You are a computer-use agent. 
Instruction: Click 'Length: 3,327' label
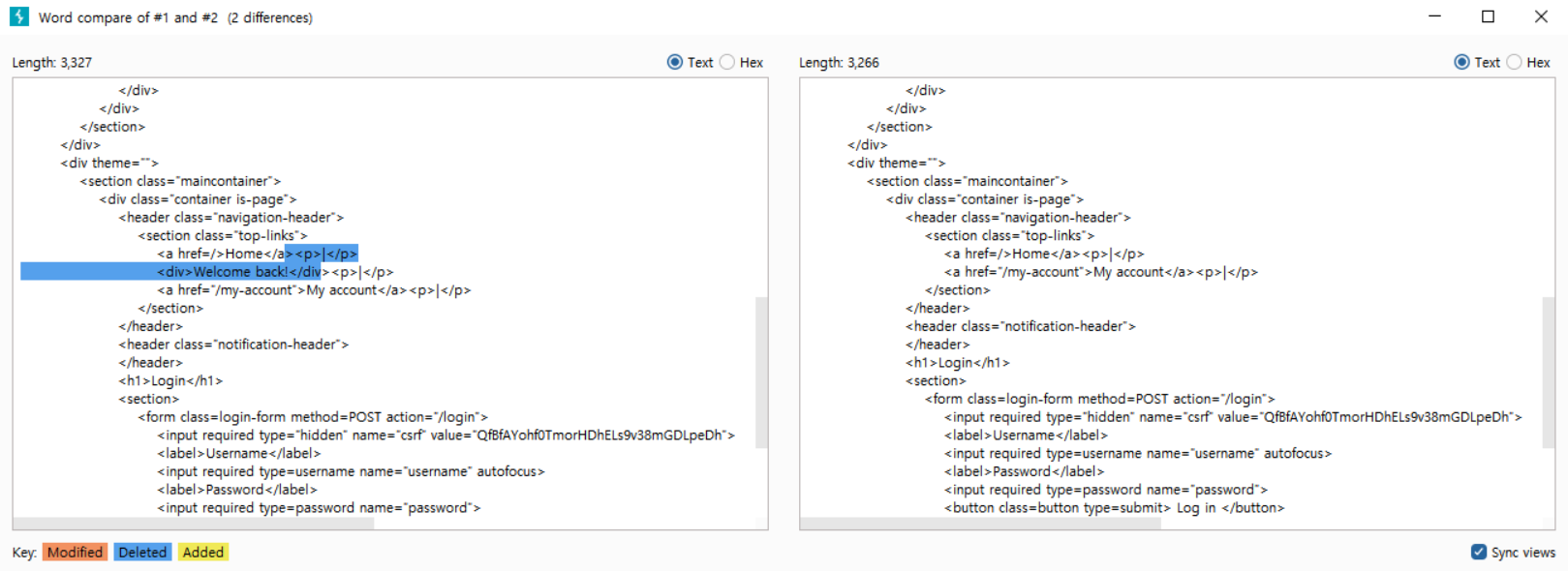click(52, 62)
